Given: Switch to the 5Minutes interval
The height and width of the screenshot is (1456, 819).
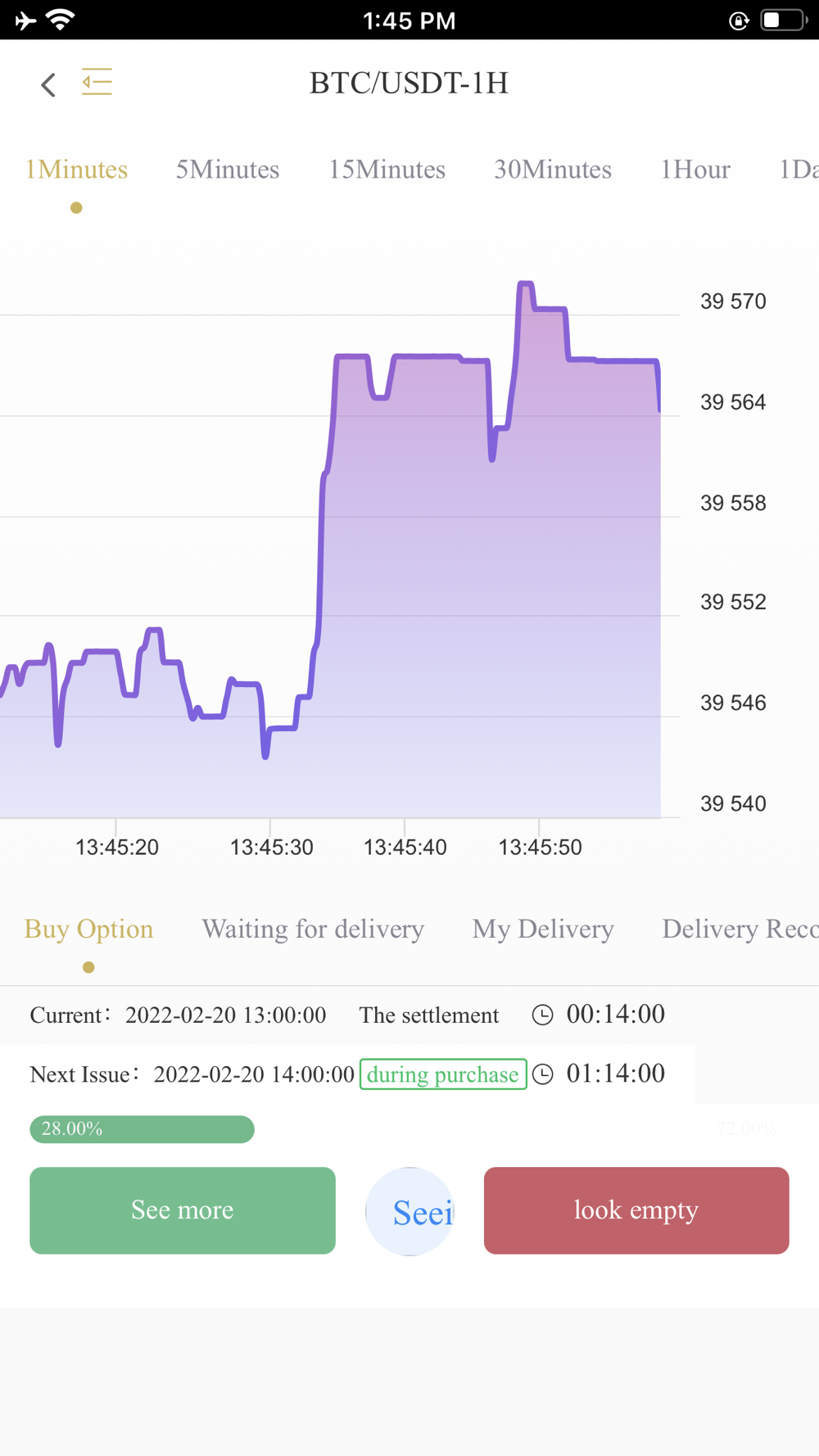Looking at the screenshot, I should 228,170.
